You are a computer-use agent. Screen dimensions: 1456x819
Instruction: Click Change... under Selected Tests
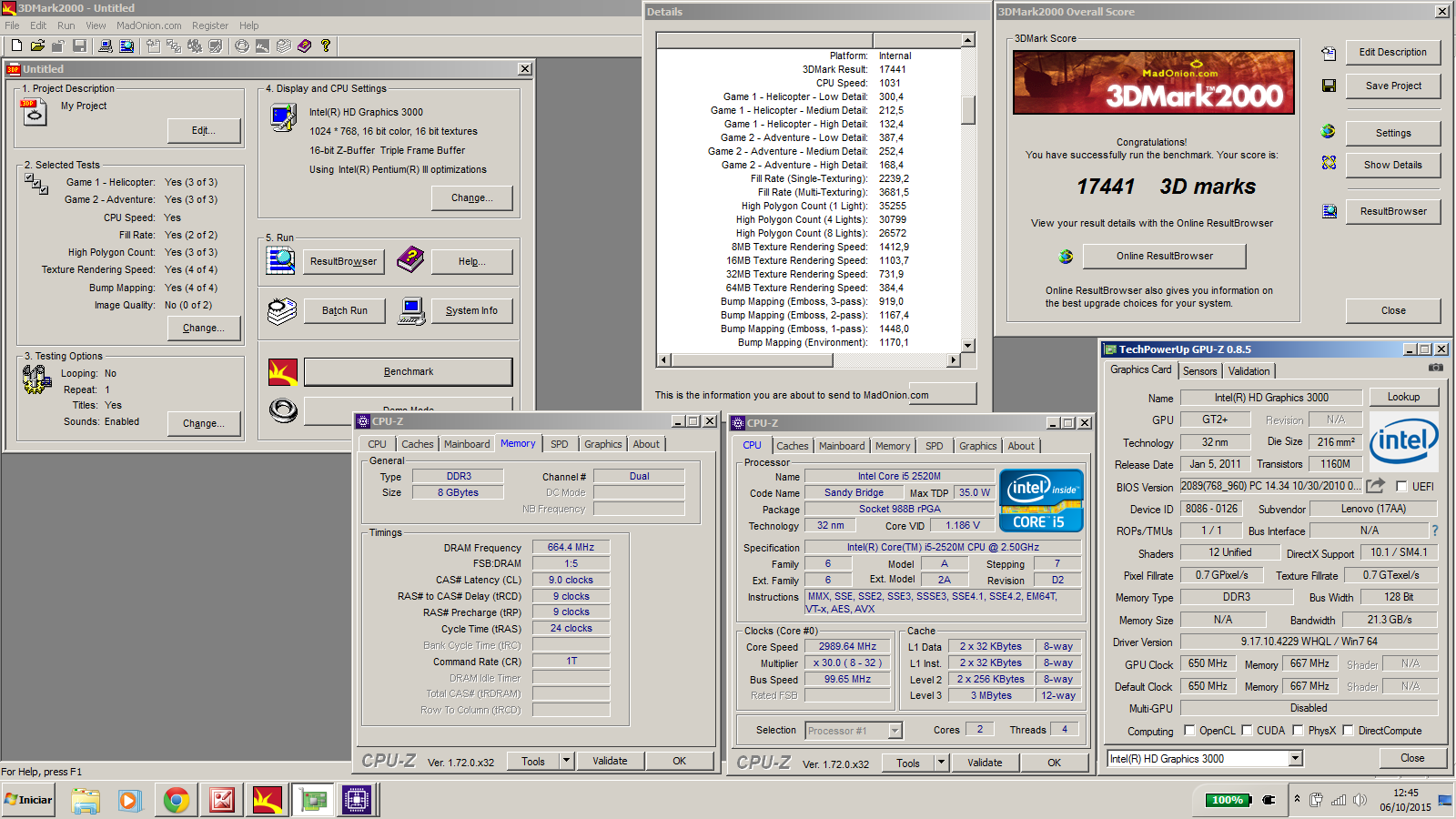point(204,328)
